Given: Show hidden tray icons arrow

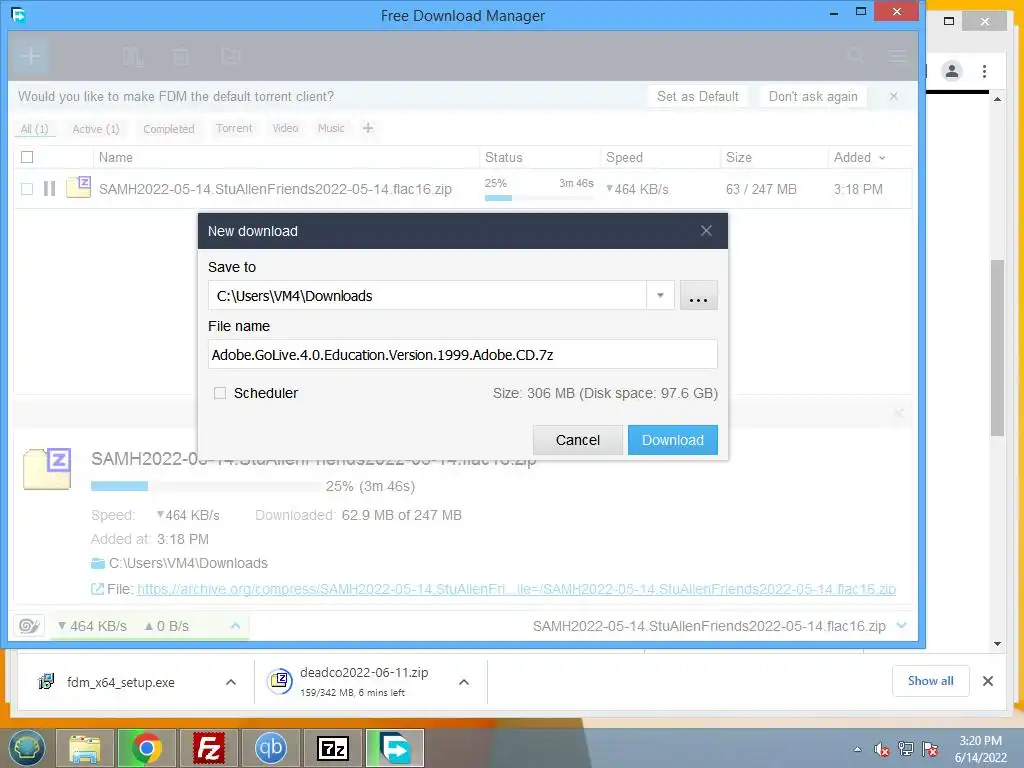Looking at the screenshot, I should coord(857,750).
